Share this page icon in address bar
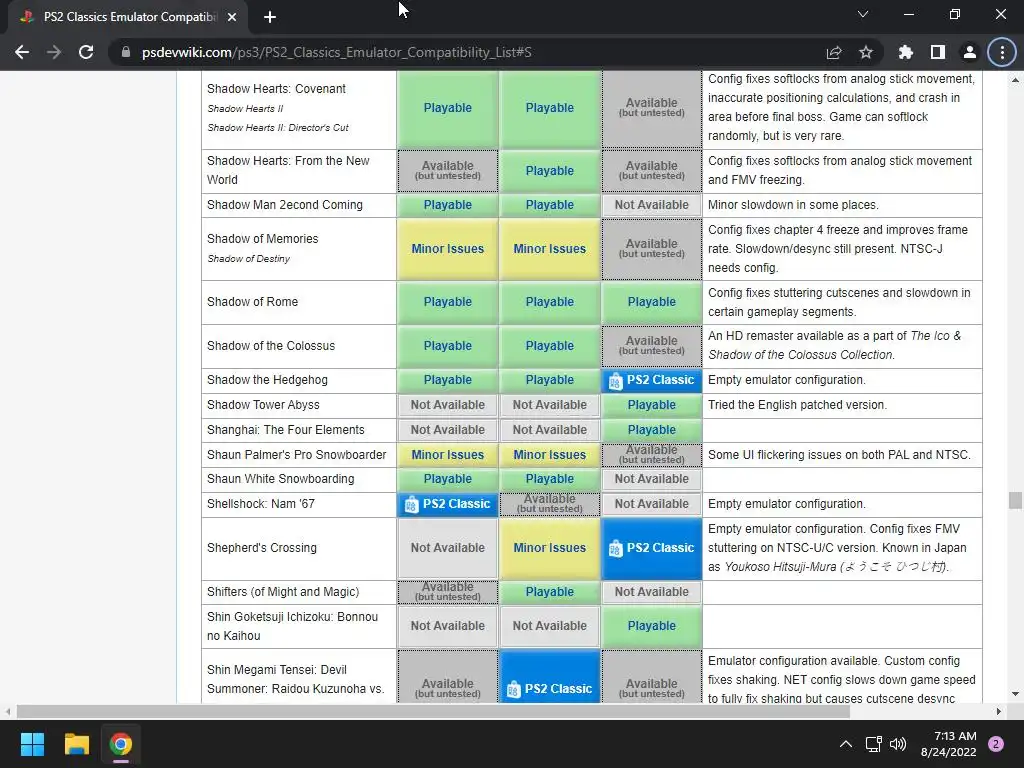This screenshot has width=1024, height=768. [833, 52]
